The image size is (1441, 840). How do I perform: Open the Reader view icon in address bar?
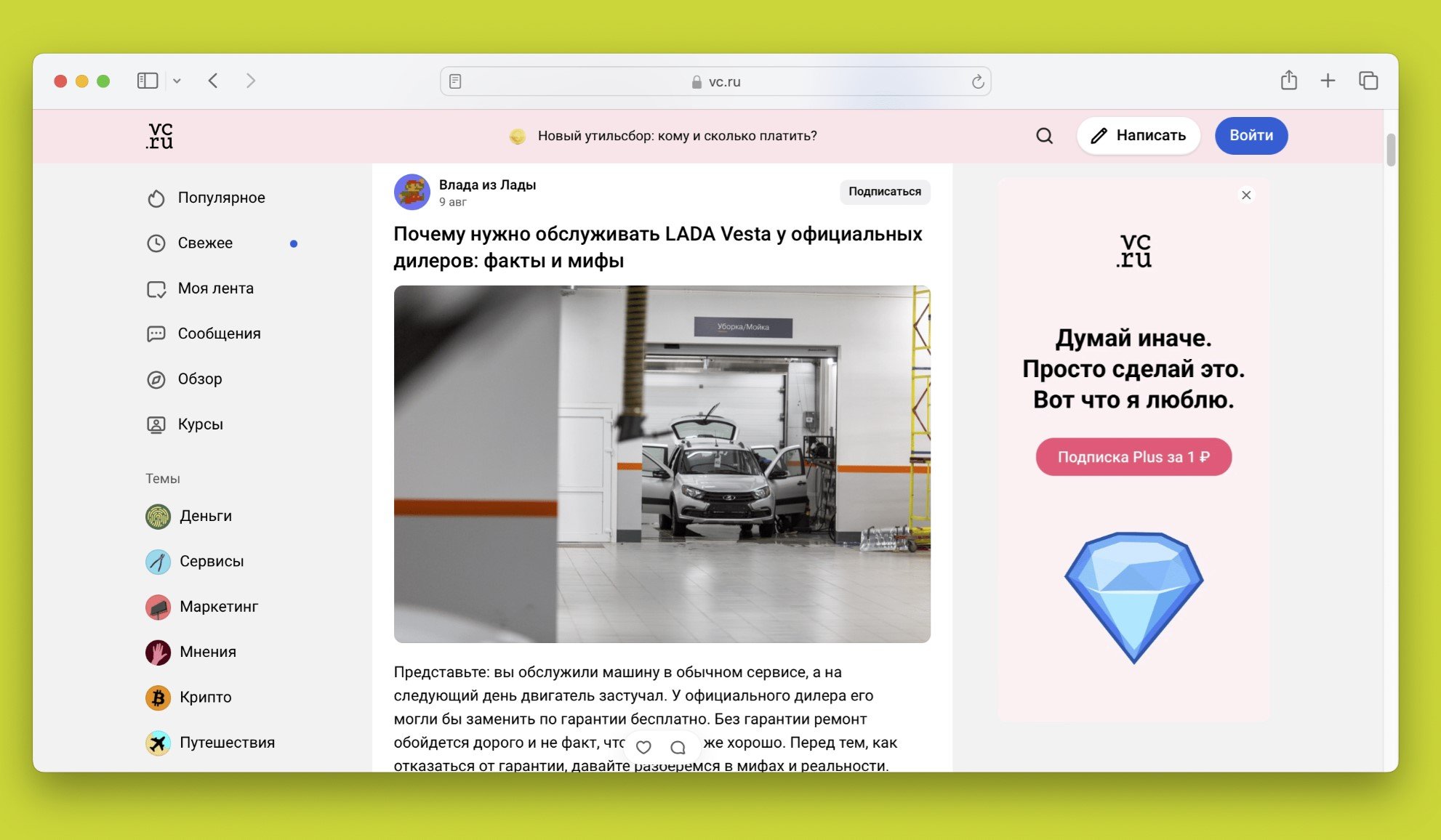click(x=455, y=81)
